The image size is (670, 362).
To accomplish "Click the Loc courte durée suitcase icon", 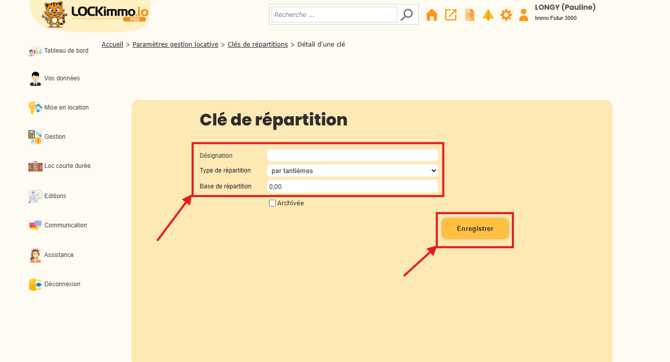I will point(35,166).
